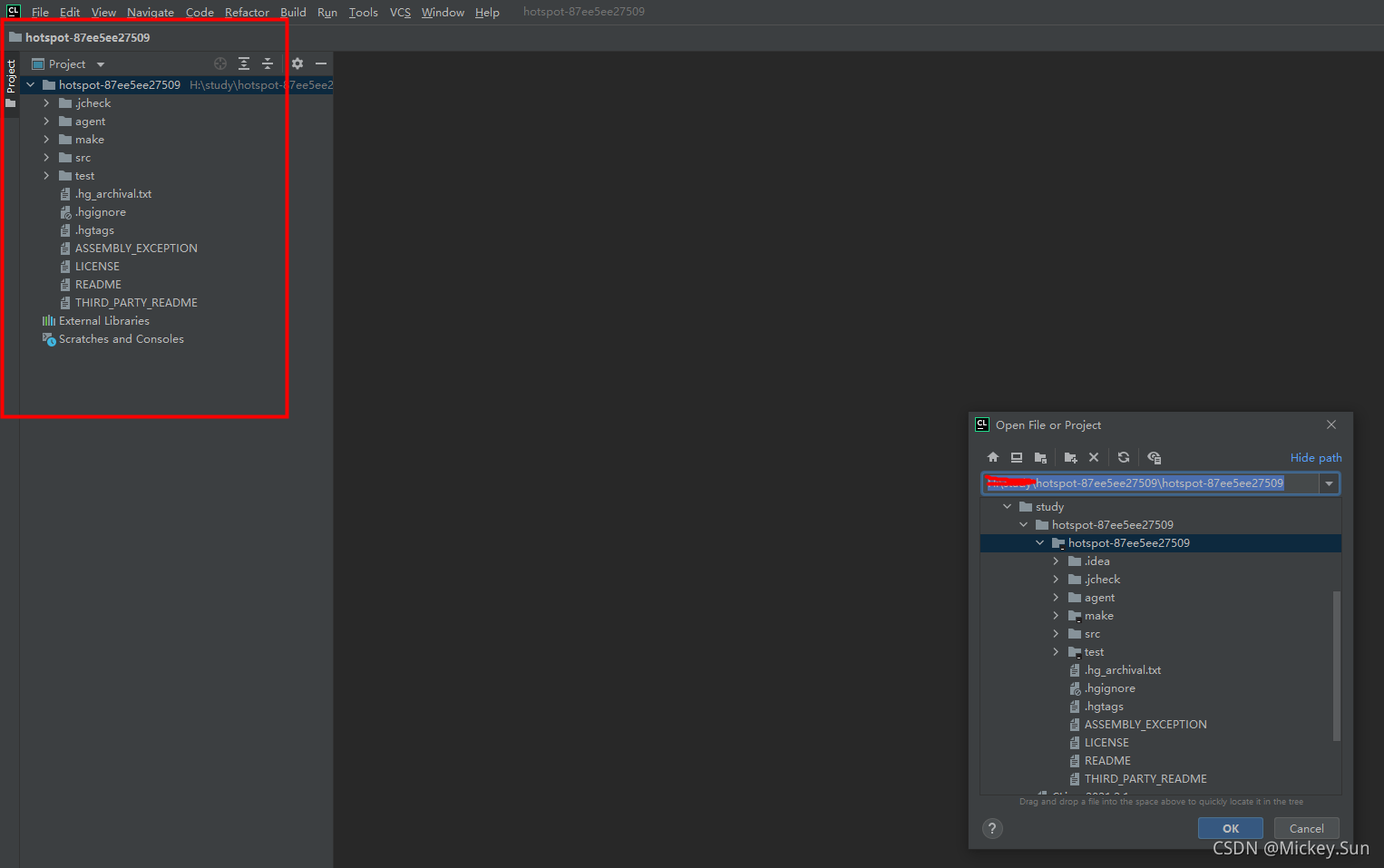Viewport: 1384px width, 868px height.
Task: Click the New Folder icon in Open dialog
Action: (x=1070, y=458)
